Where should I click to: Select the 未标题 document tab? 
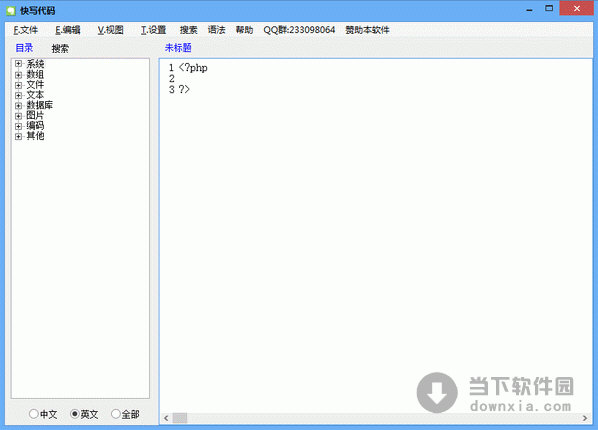[x=178, y=48]
